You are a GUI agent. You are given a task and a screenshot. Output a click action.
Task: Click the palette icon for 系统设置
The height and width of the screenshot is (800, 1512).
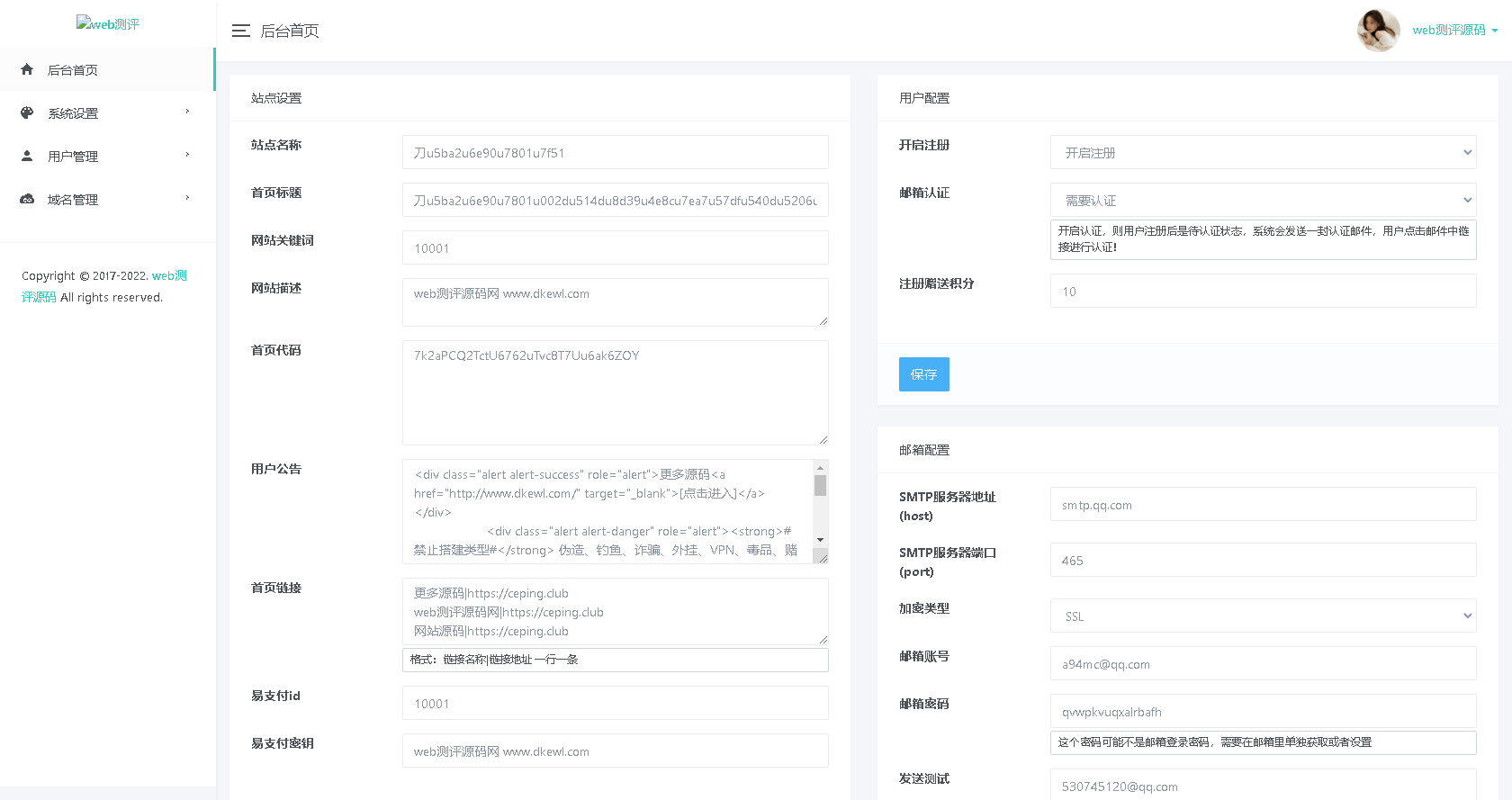(27, 112)
